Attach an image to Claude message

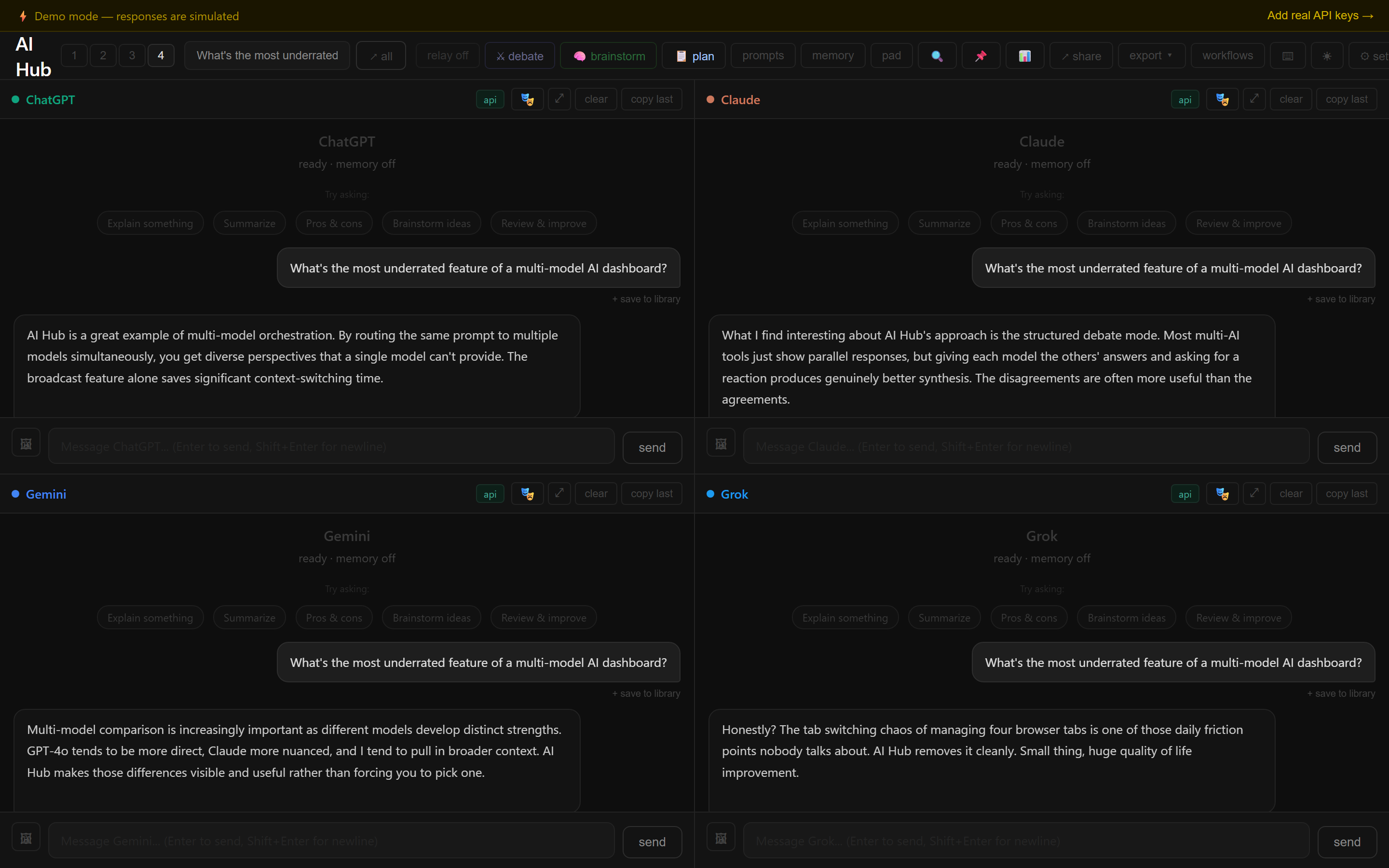click(x=721, y=443)
